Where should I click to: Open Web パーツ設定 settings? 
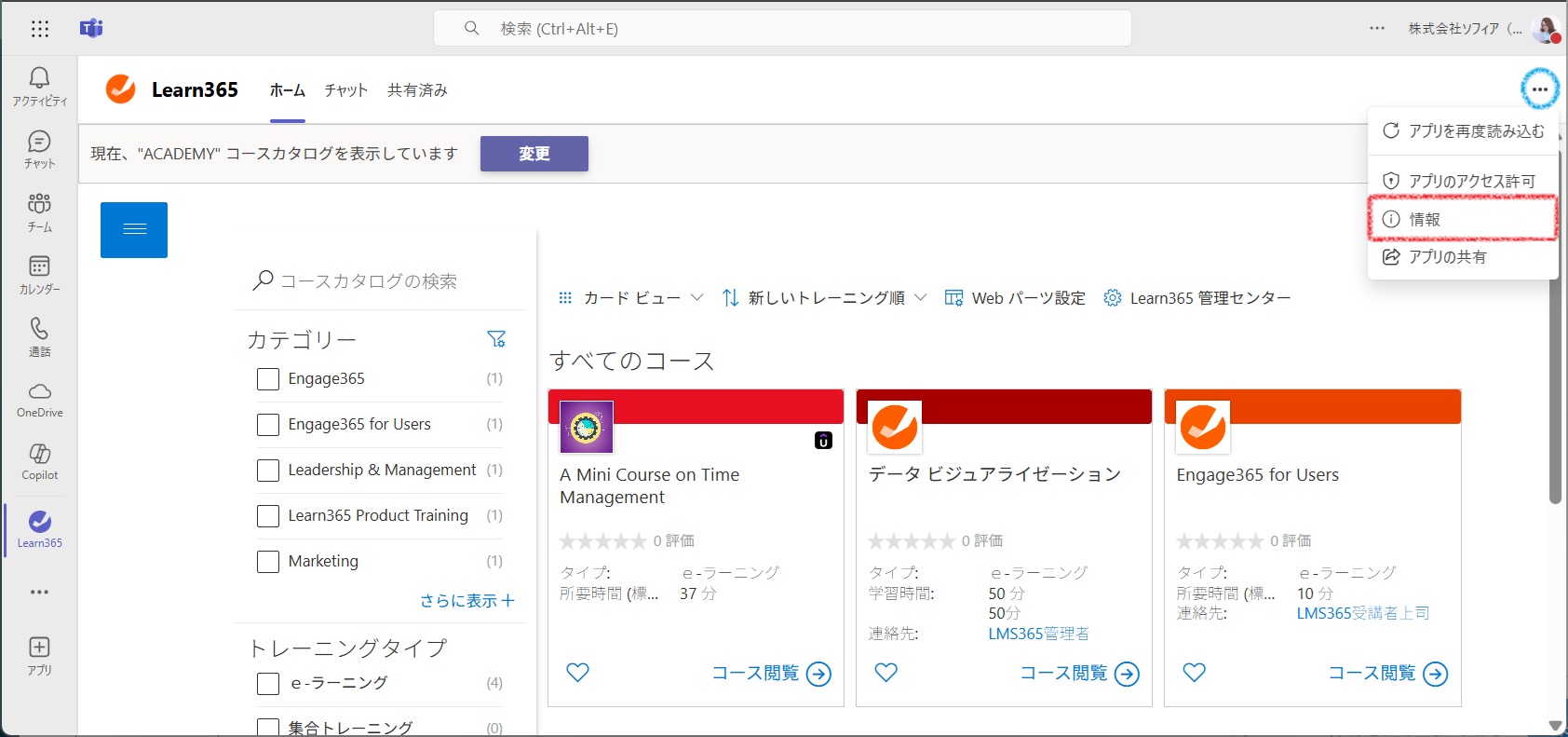click(1015, 298)
